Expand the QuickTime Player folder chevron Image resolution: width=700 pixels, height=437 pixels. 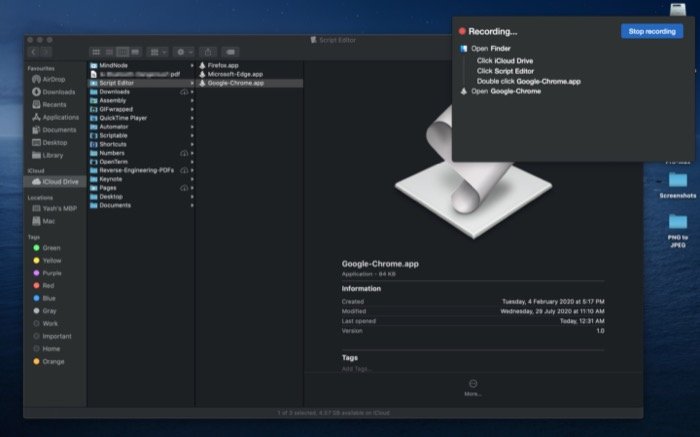pyautogui.click(x=192, y=118)
